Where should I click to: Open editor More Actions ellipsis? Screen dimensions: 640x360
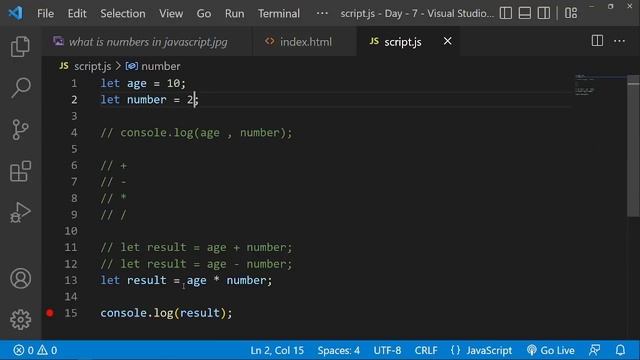click(x=619, y=41)
